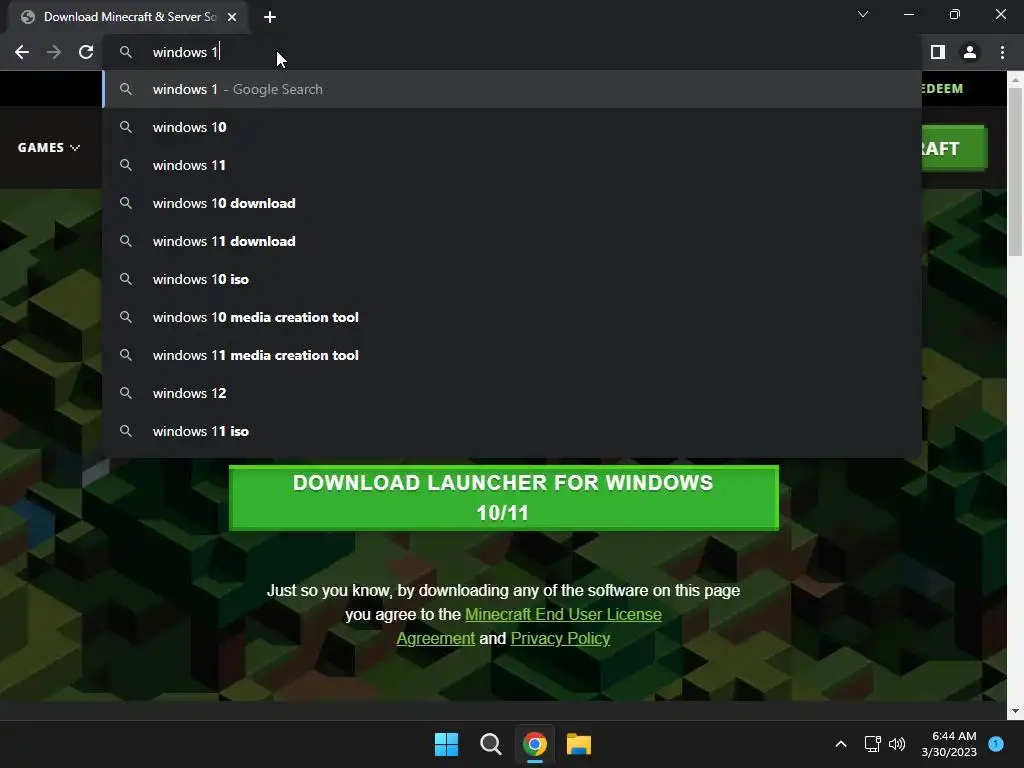Select the 'windows 11' suggestion
Image resolution: width=1024 pixels, height=768 pixels.
coord(513,165)
